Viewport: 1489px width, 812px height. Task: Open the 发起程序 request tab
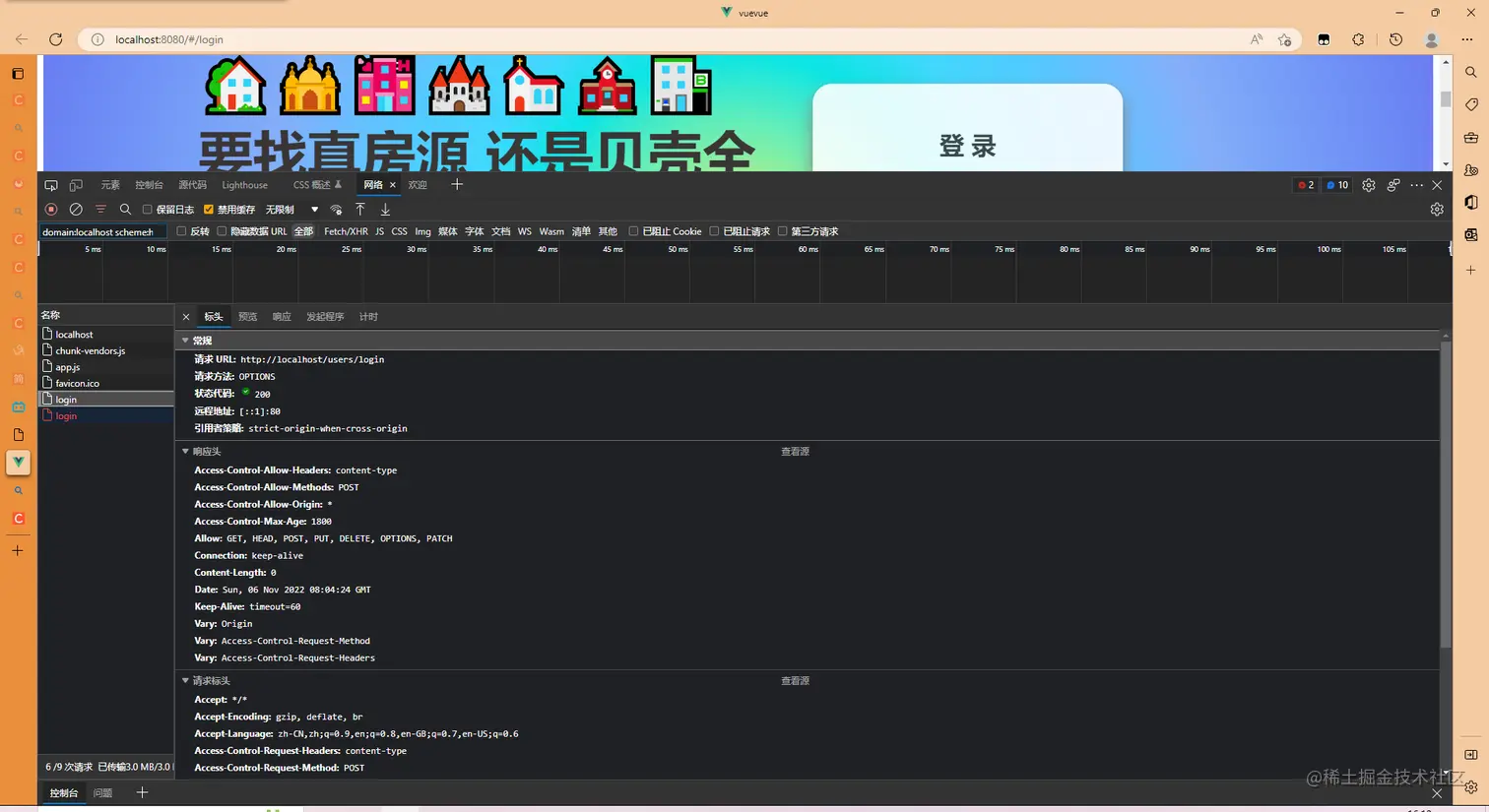(x=325, y=317)
